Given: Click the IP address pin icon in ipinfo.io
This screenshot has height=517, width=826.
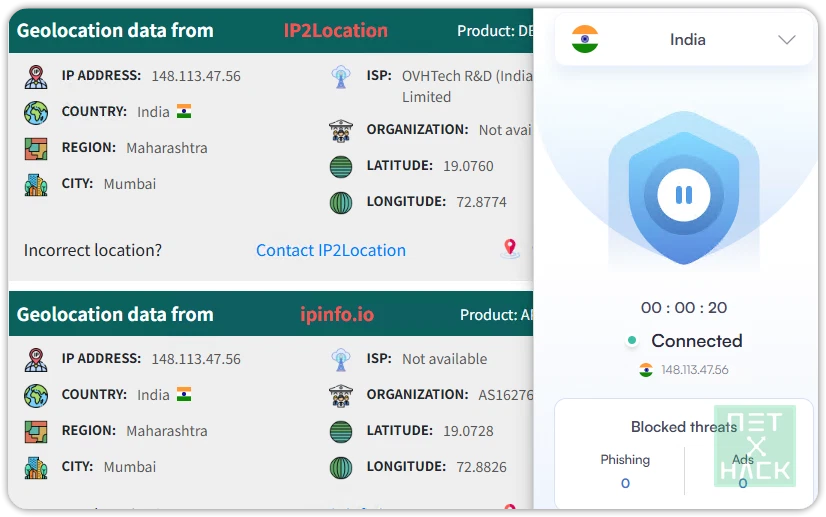Looking at the screenshot, I should pyautogui.click(x=36, y=360).
